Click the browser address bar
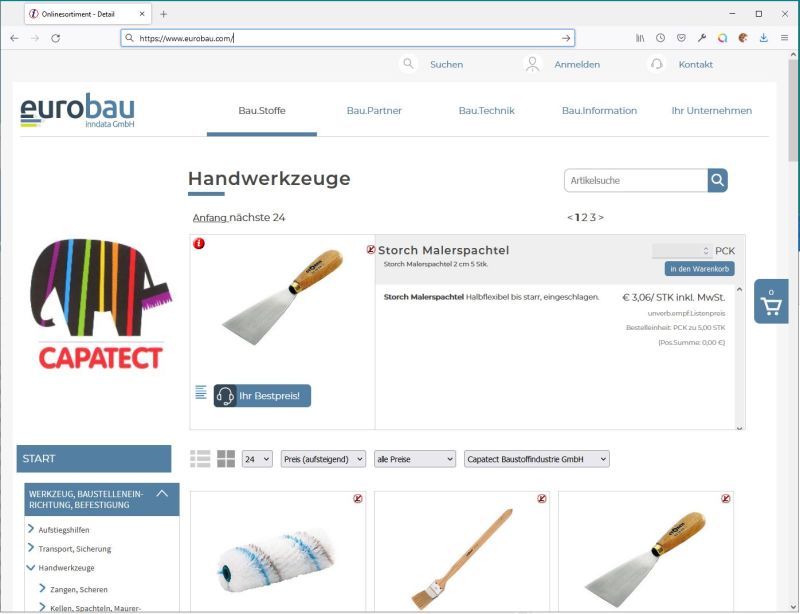The height and width of the screenshot is (614, 800). [x=348, y=38]
